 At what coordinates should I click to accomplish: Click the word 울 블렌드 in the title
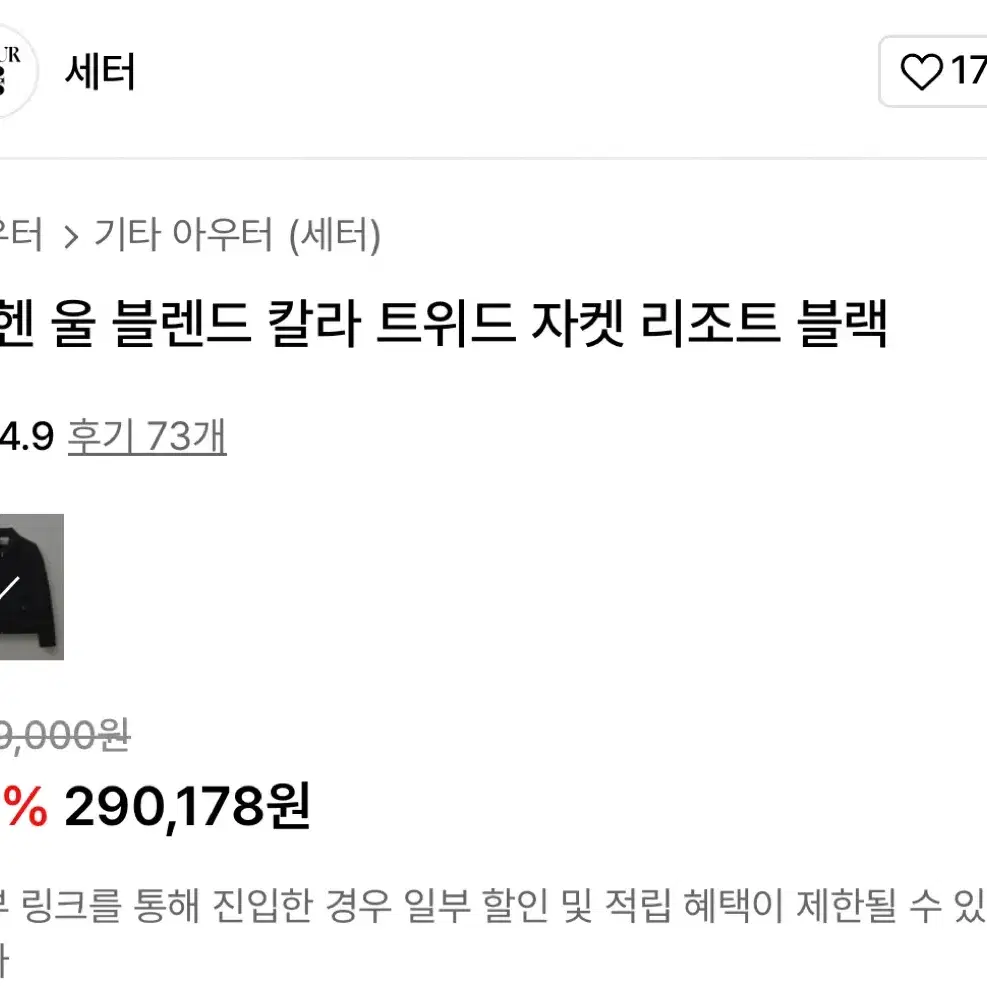pyautogui.click(x=152, y=324)
